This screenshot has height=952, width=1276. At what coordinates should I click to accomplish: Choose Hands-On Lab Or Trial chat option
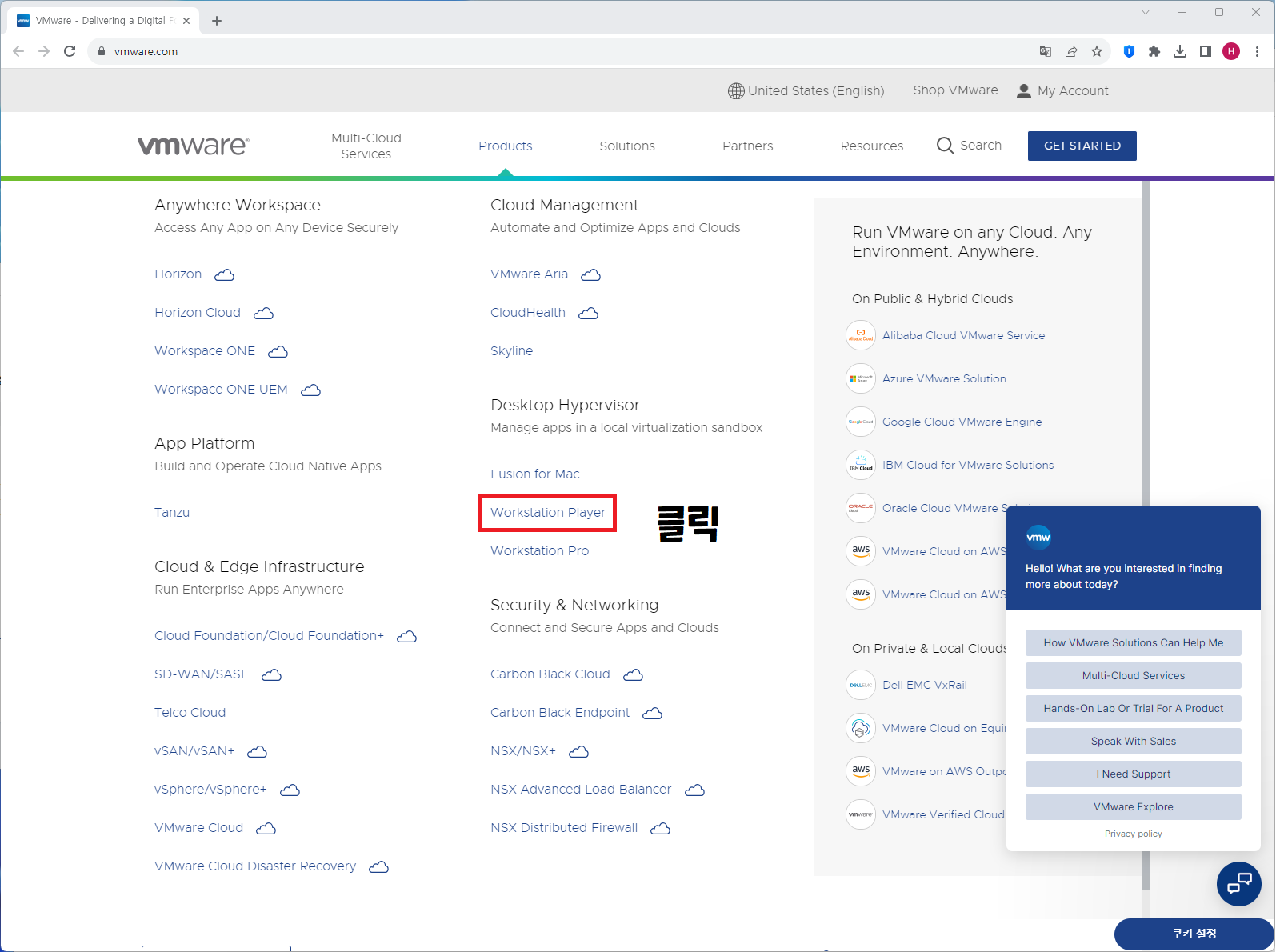click(1134, 709)
